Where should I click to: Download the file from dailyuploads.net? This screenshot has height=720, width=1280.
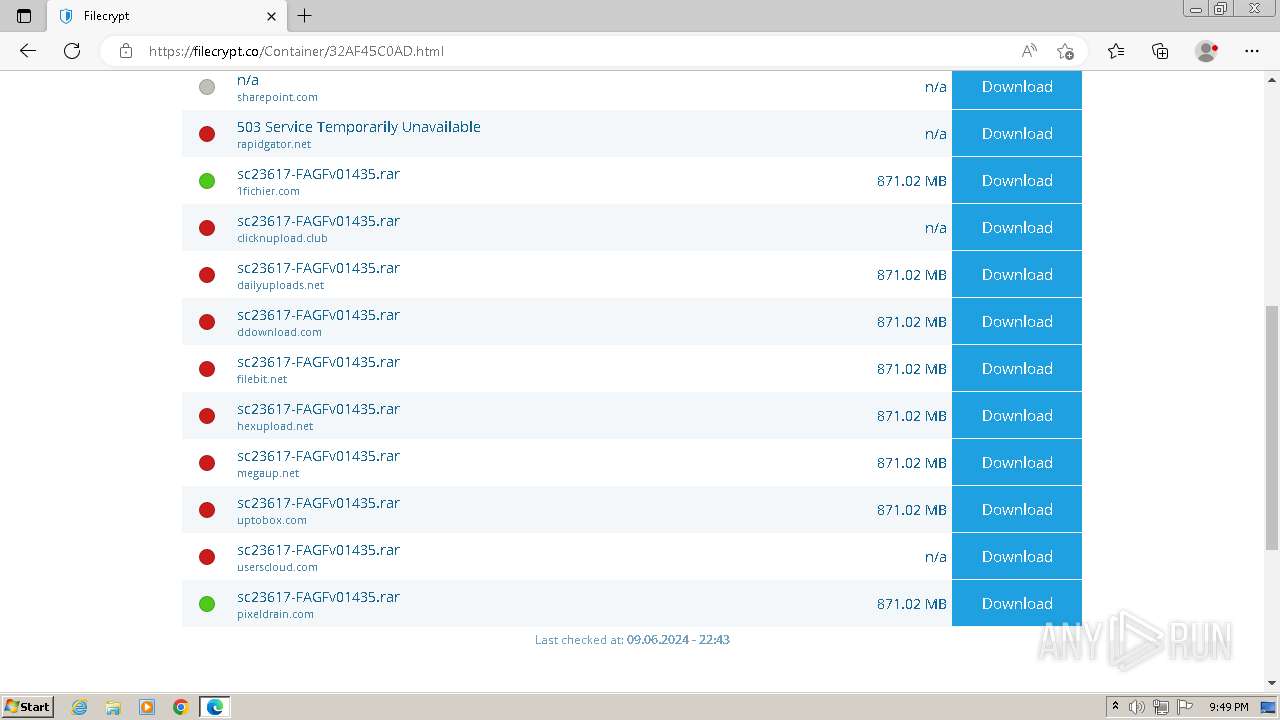1017,274
